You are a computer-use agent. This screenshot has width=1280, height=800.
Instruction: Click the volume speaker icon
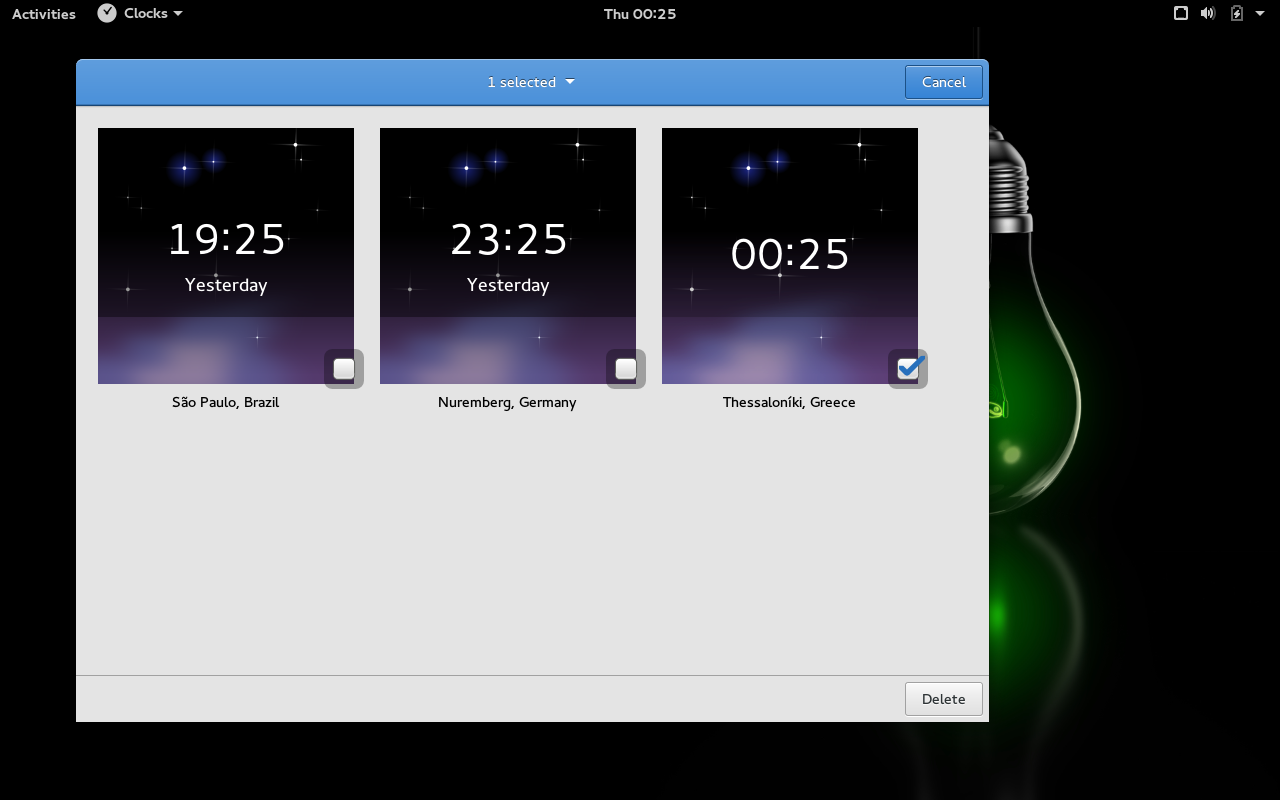[x=1208, y=13]
